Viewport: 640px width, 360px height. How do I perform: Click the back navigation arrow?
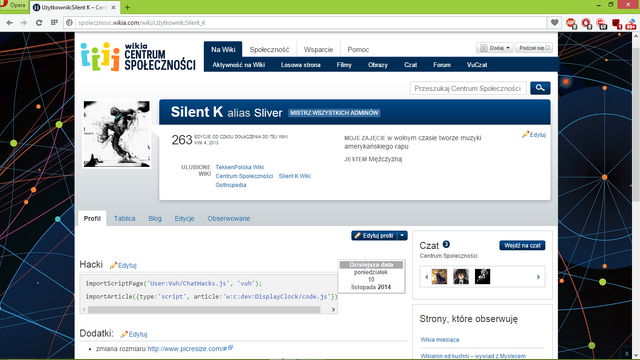(x=9, y=23)
